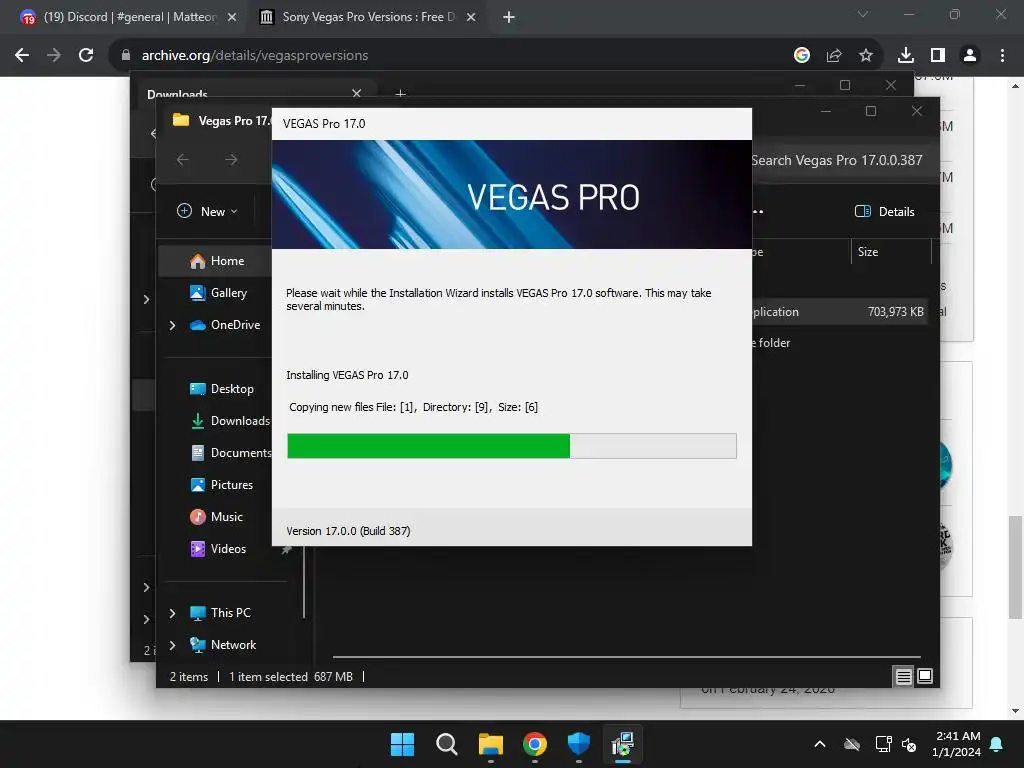
Task: Open Windows taskbar Search
Action: [447, 744]
